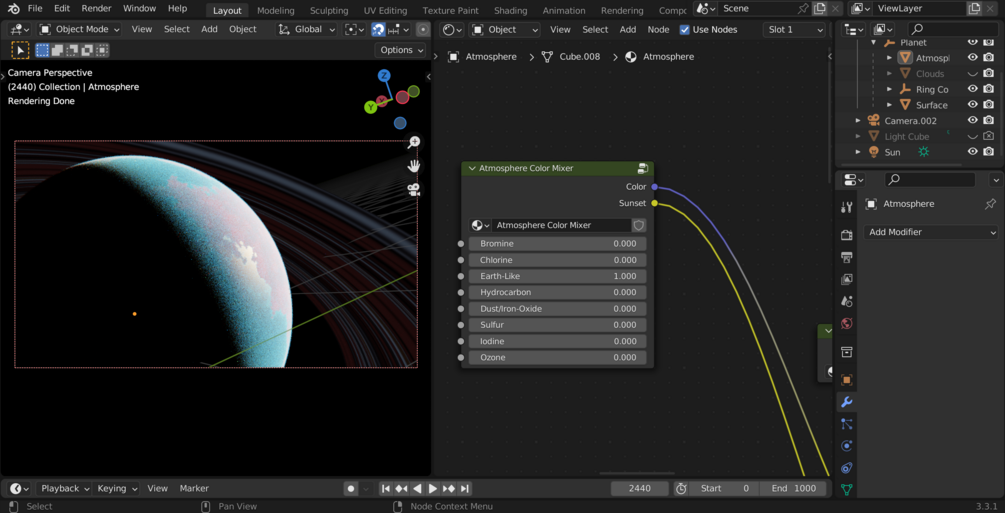Click the timeline Marker menu button
1005x513 pixels.
coord(194,489)
